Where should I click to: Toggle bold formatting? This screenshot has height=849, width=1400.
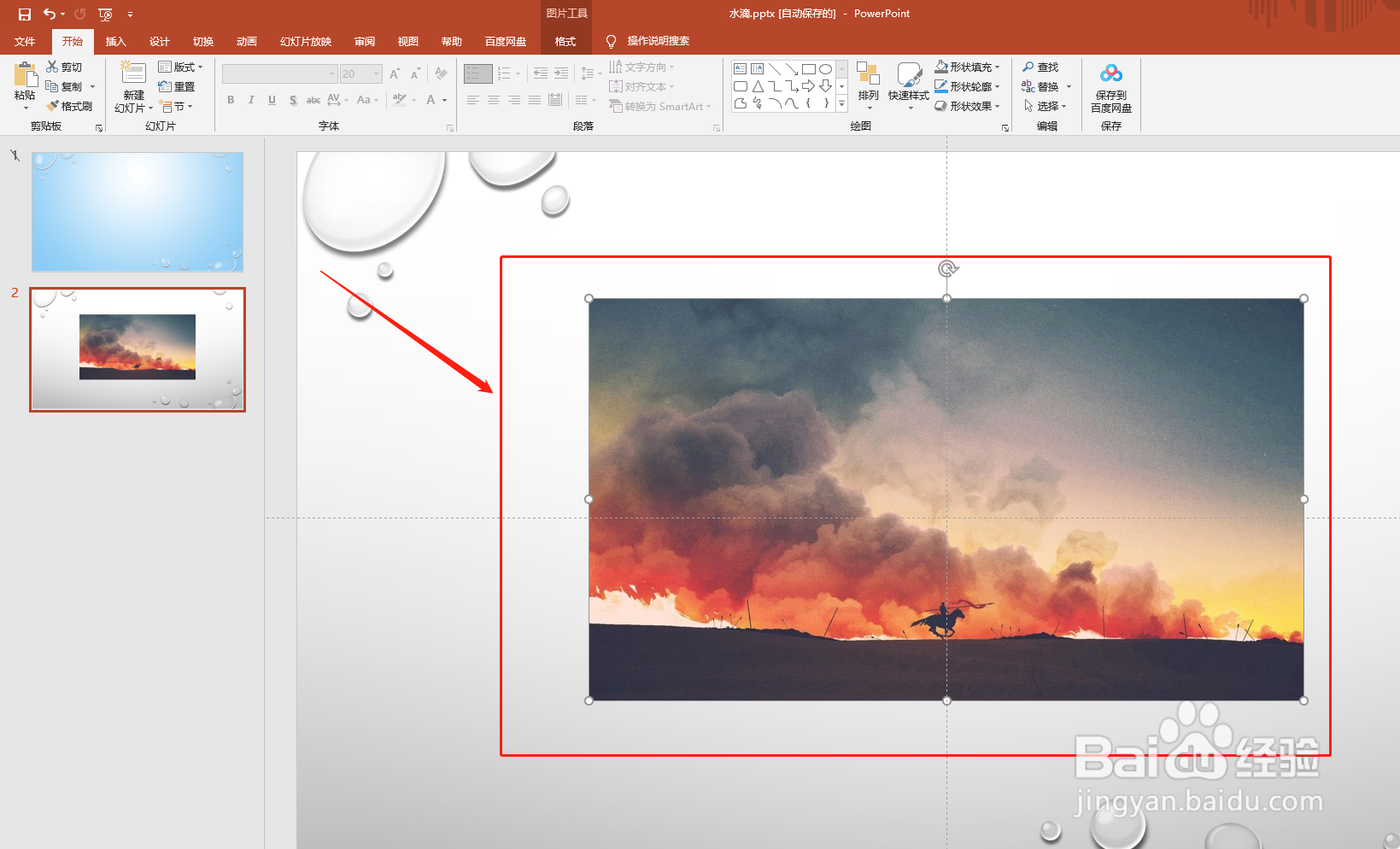pos(231,100)
